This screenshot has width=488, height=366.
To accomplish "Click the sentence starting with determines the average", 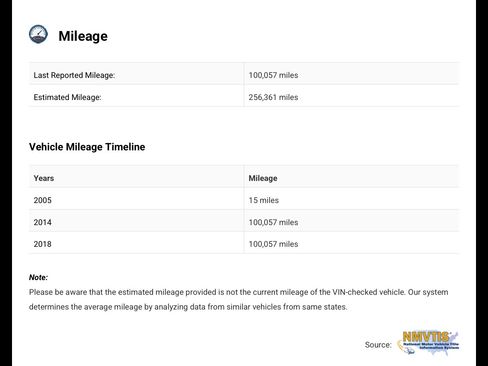I will (188, 307).
